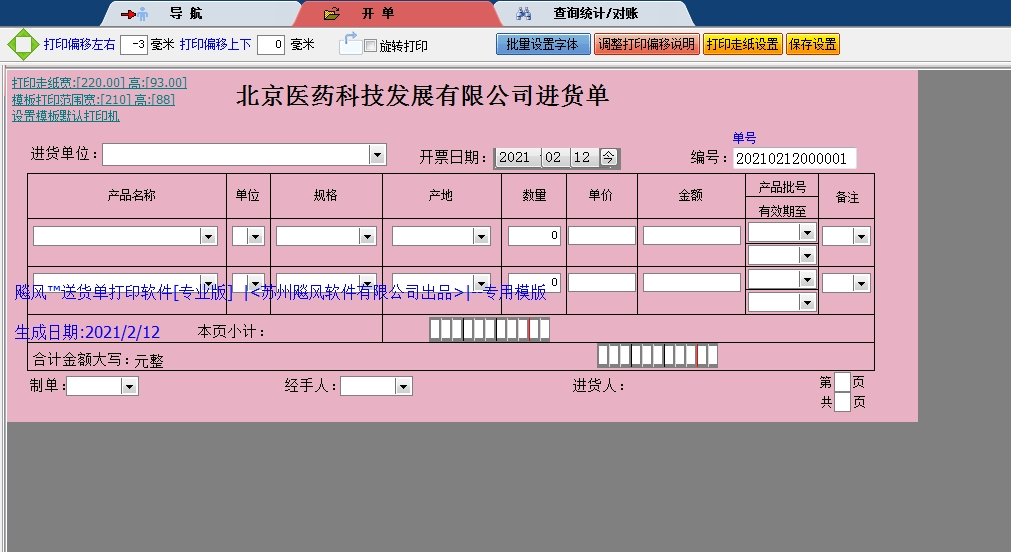Click the 批量设置字体 button

tap(543, 45)
